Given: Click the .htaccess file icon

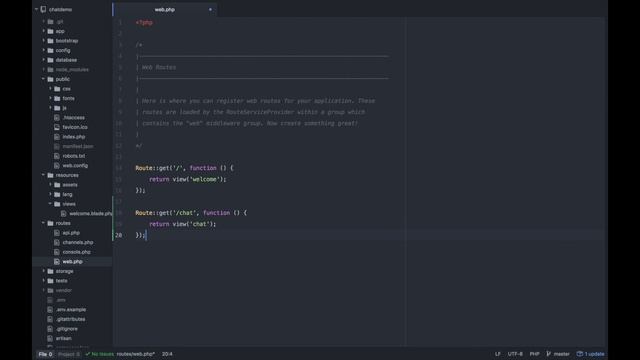Looking at the screenshot, I should tap(57, 118).
